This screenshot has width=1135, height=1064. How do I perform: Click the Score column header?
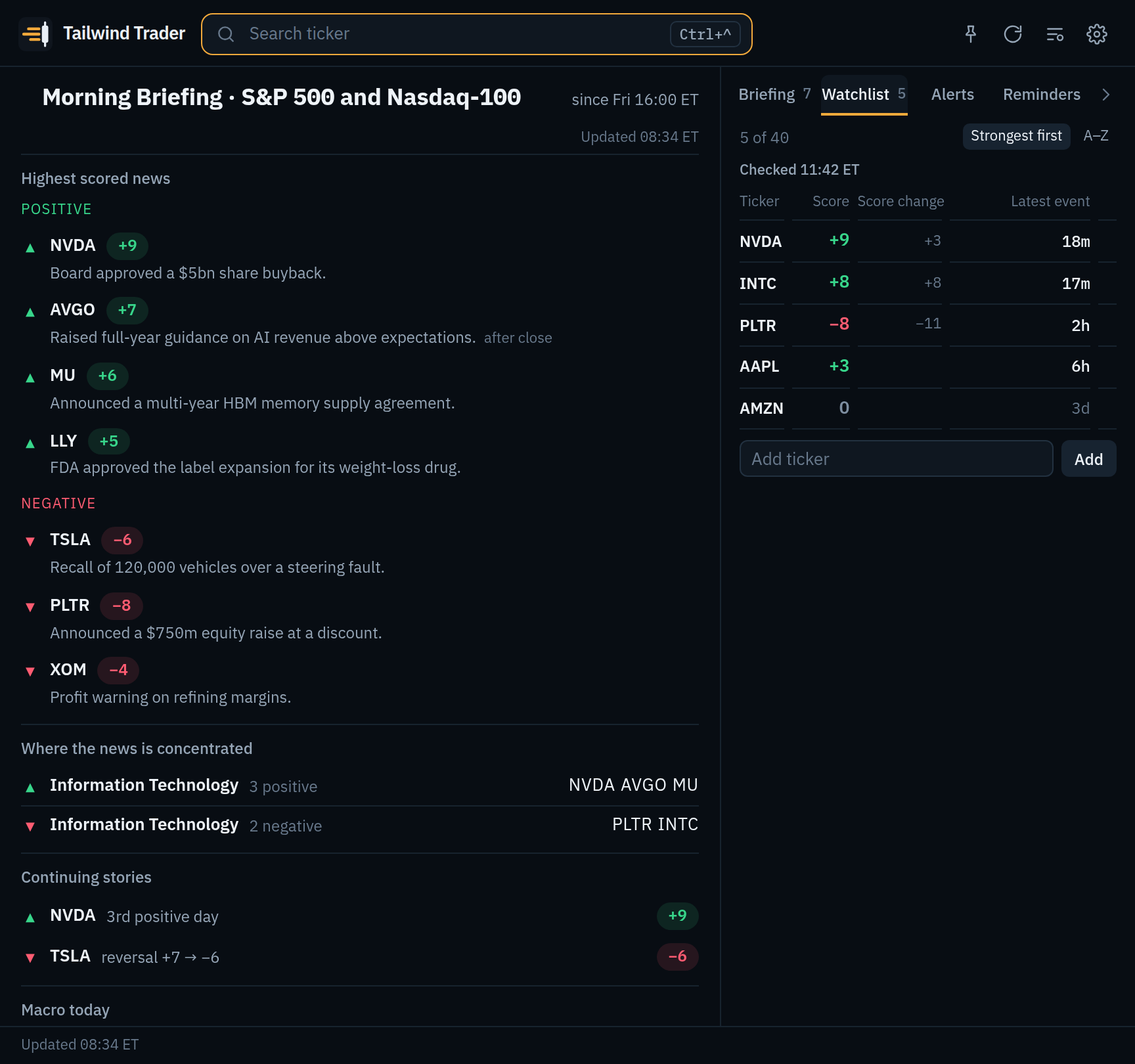click(x=830, y=202)
